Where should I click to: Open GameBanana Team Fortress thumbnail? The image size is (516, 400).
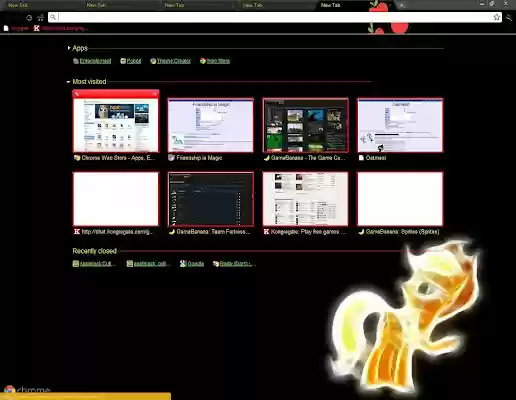pyautogui.click(x=211, y=199)
